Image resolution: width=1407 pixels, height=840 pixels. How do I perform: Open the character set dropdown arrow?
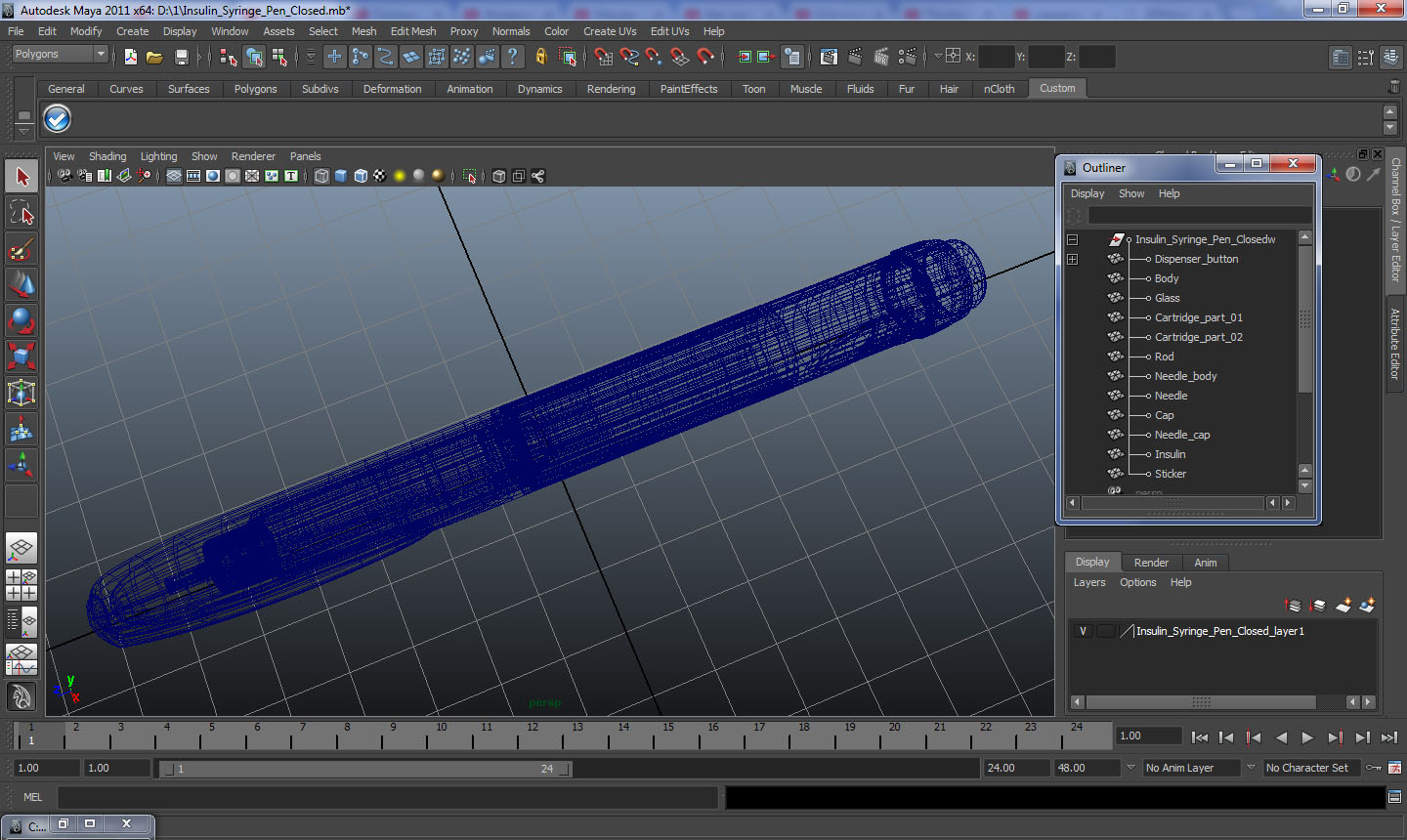pos(1251,768)
